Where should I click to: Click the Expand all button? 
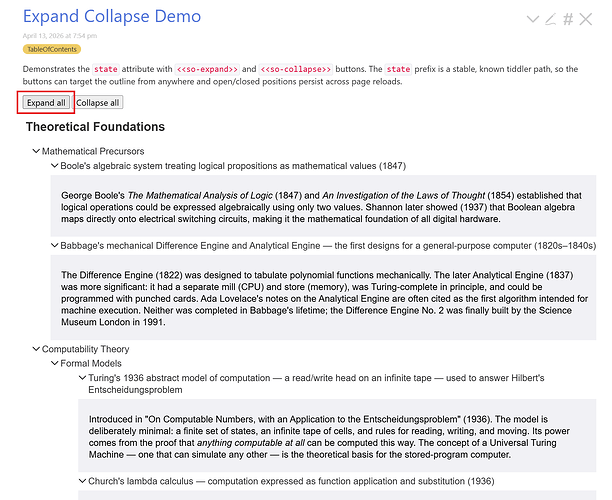tap(46, 102)
